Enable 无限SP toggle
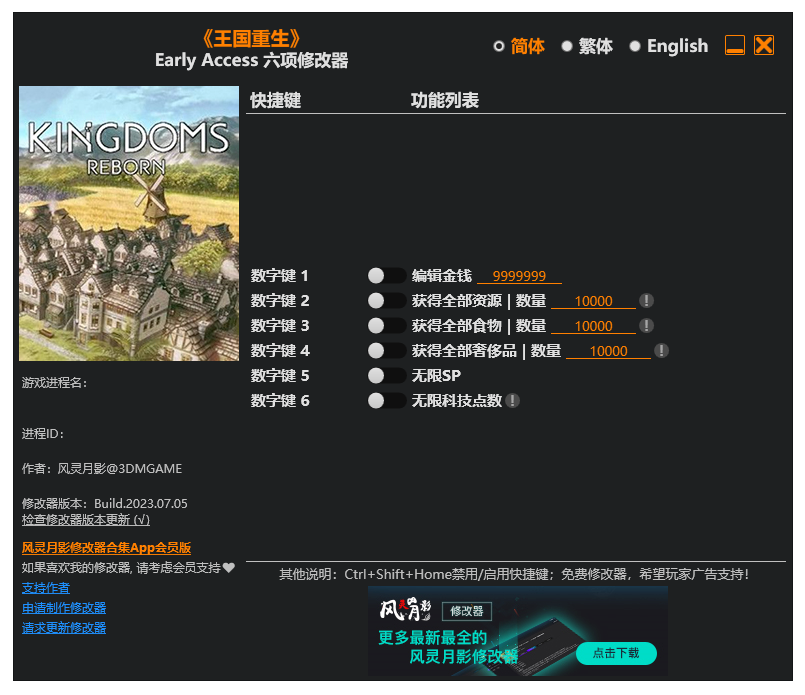 [387, 376]
